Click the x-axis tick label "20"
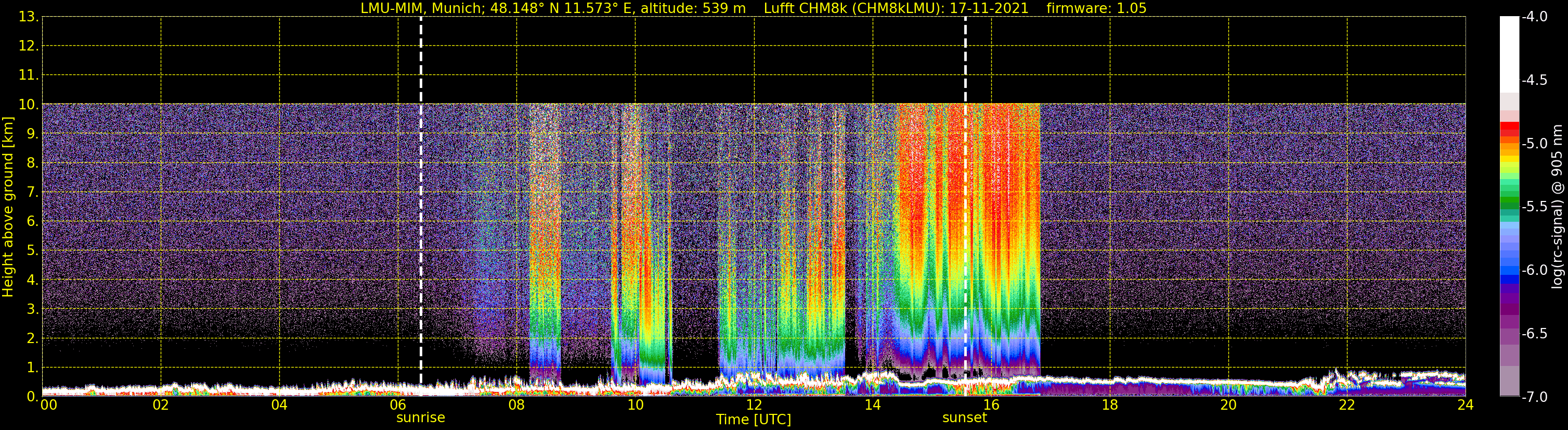The width and height of the screenshot is (1568, 430). (x=1228, y=405)
